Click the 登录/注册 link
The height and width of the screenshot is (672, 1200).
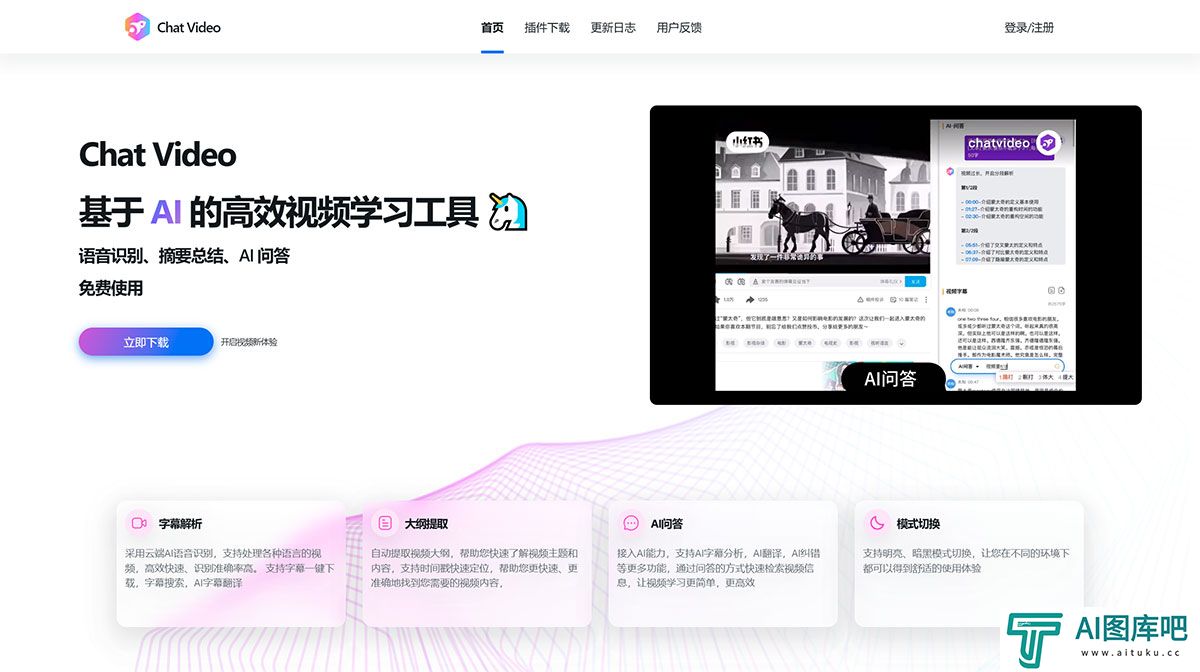click(x=1029, y=28)
